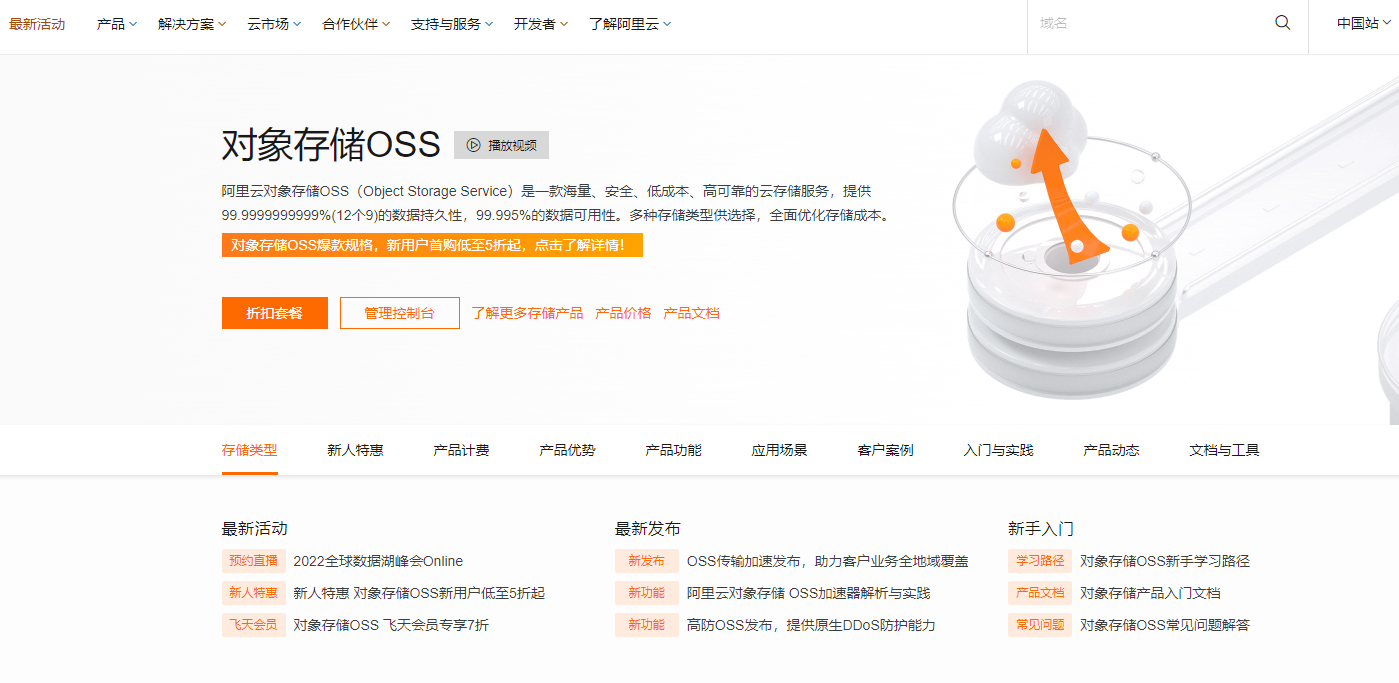Click the 新发布 tag
Image resolution: width=1399 pixels, height=683 pixels.
point(646,561)
